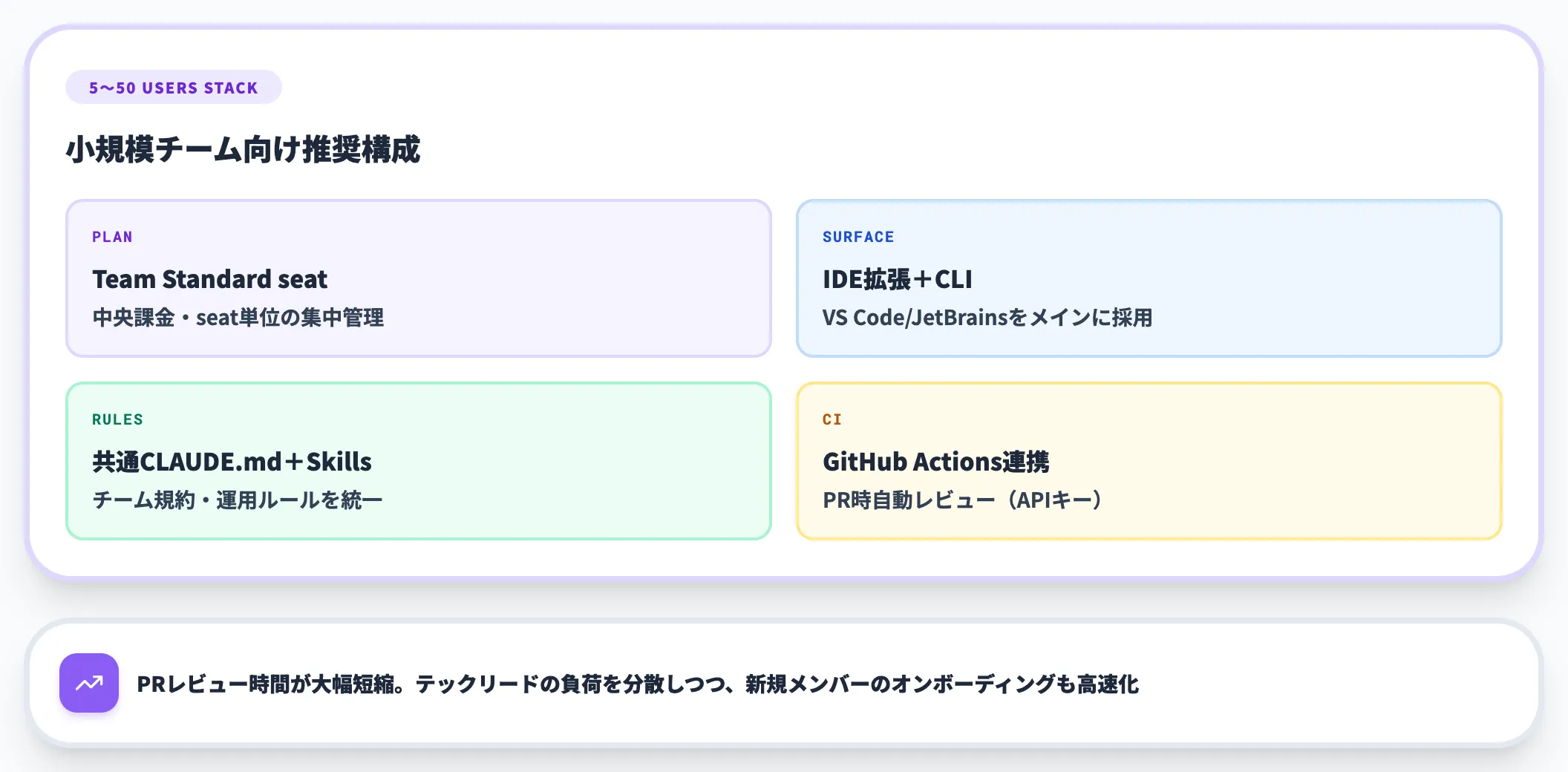Open the yellow CI card
Screen dimensions: 1568x772
[x=1149, y=461]
